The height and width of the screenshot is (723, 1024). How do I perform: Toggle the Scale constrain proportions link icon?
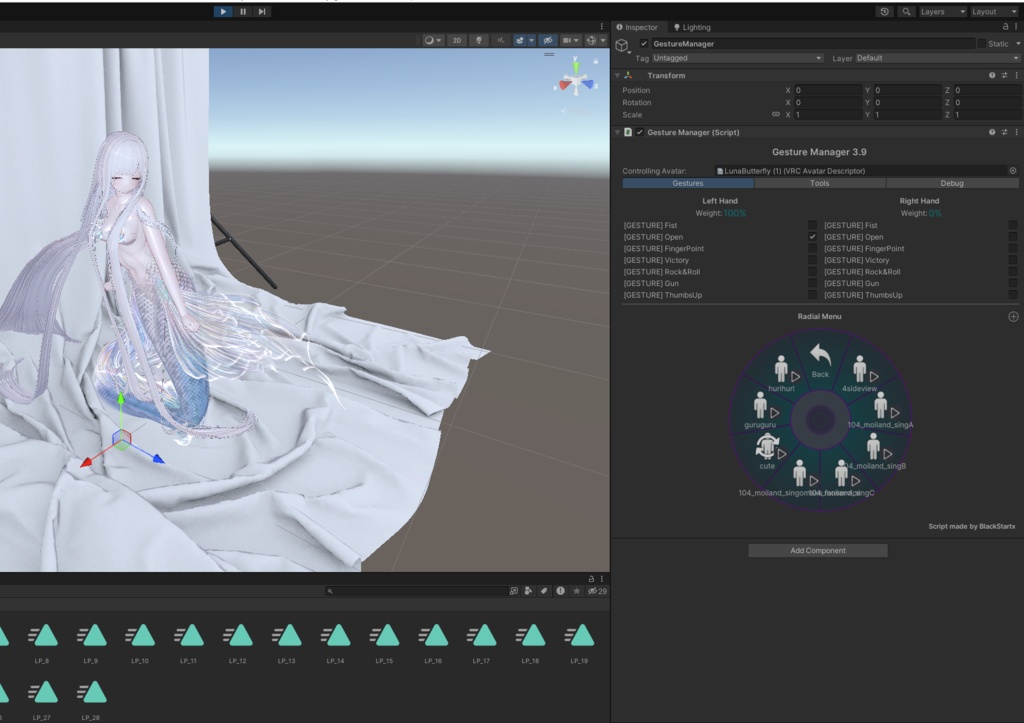(776, 114)
